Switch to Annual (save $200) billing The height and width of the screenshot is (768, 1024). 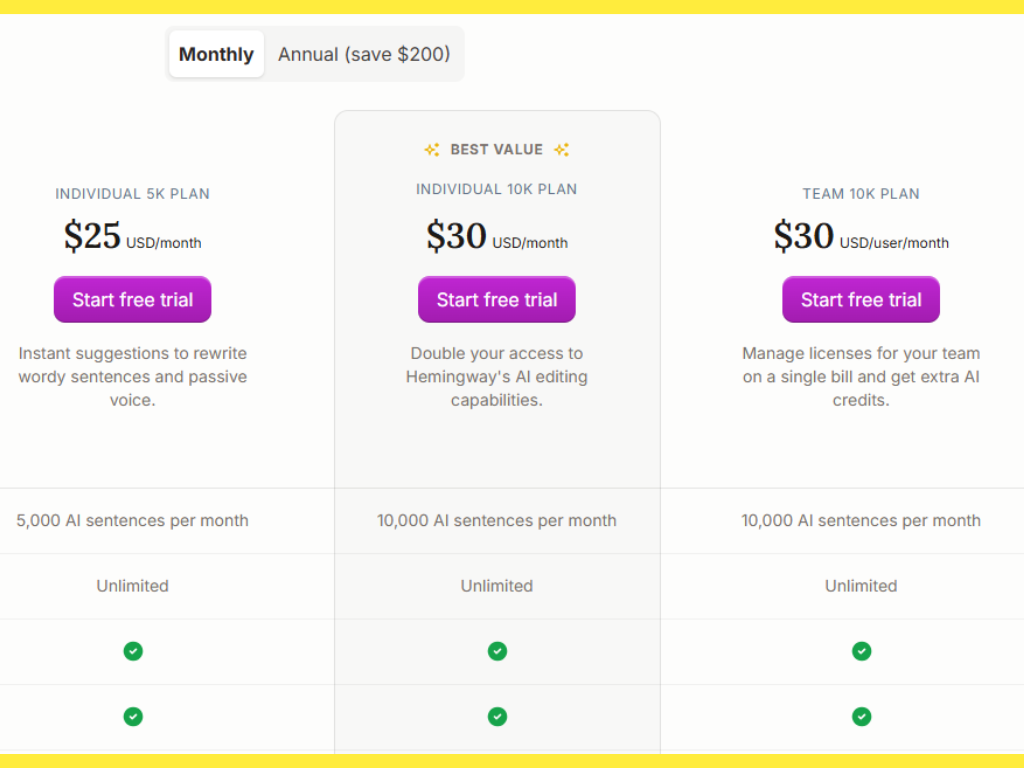364,54
